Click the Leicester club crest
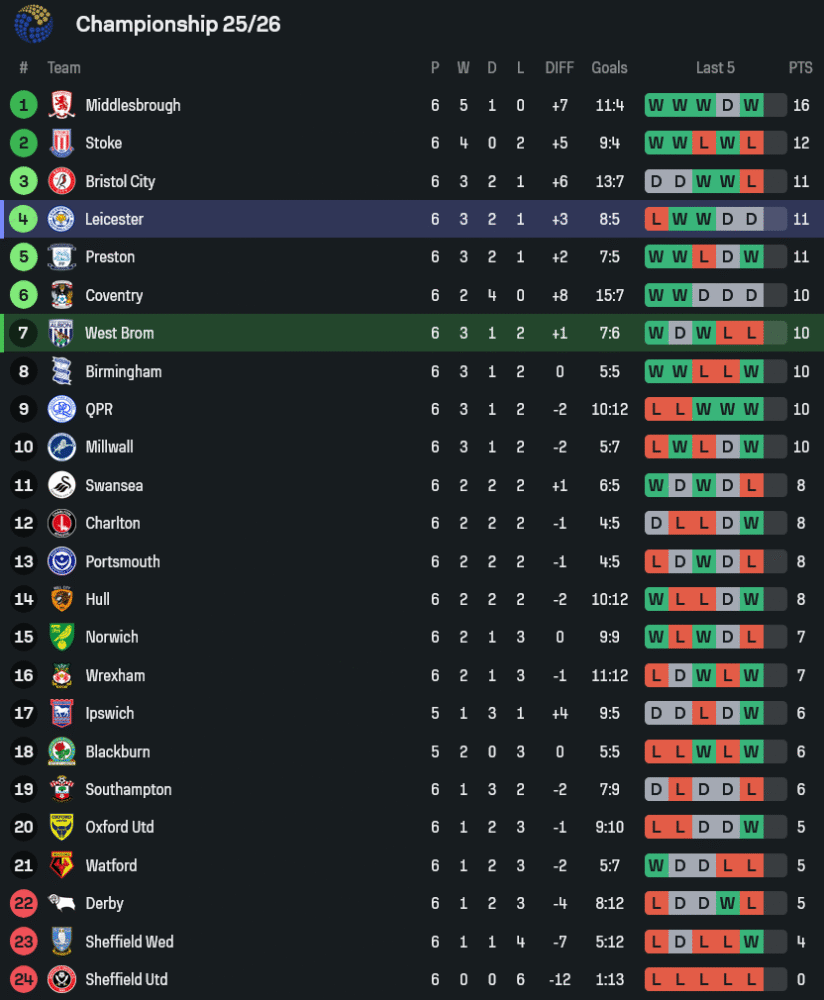The image size is (824, 1000). click(62, 219)
